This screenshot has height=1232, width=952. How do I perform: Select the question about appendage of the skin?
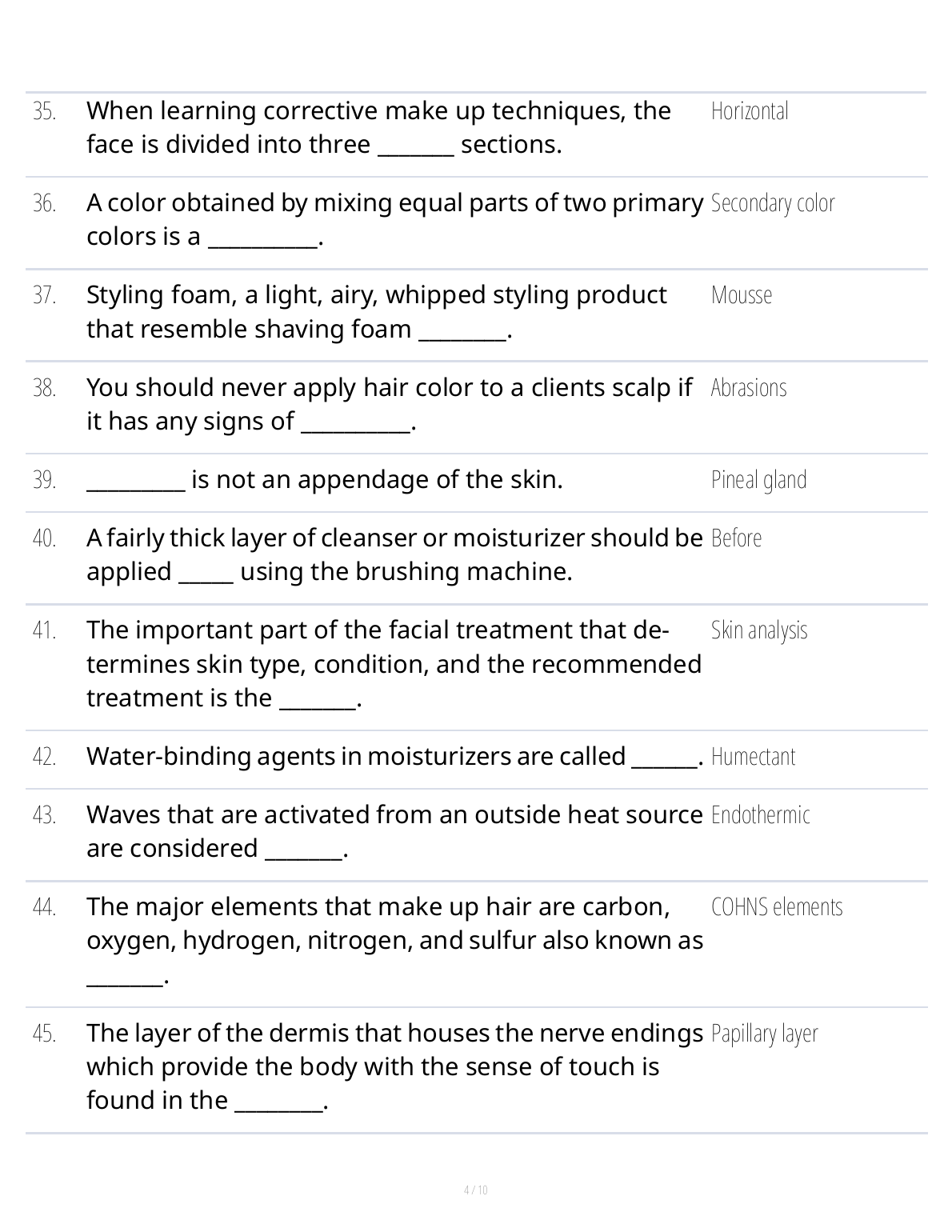[324, 480]
